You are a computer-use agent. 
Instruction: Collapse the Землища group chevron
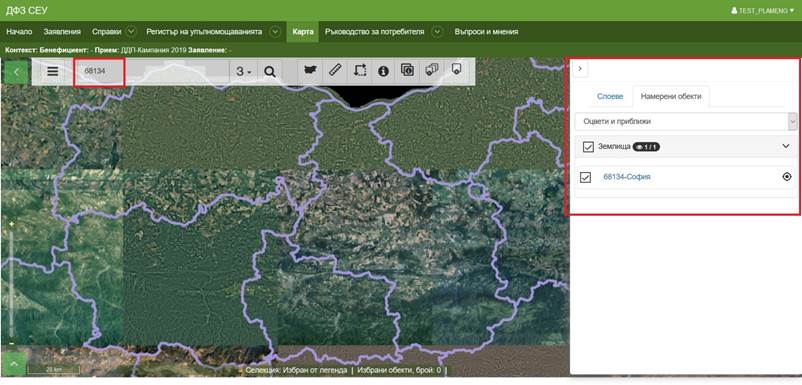(x=786, y=147)
